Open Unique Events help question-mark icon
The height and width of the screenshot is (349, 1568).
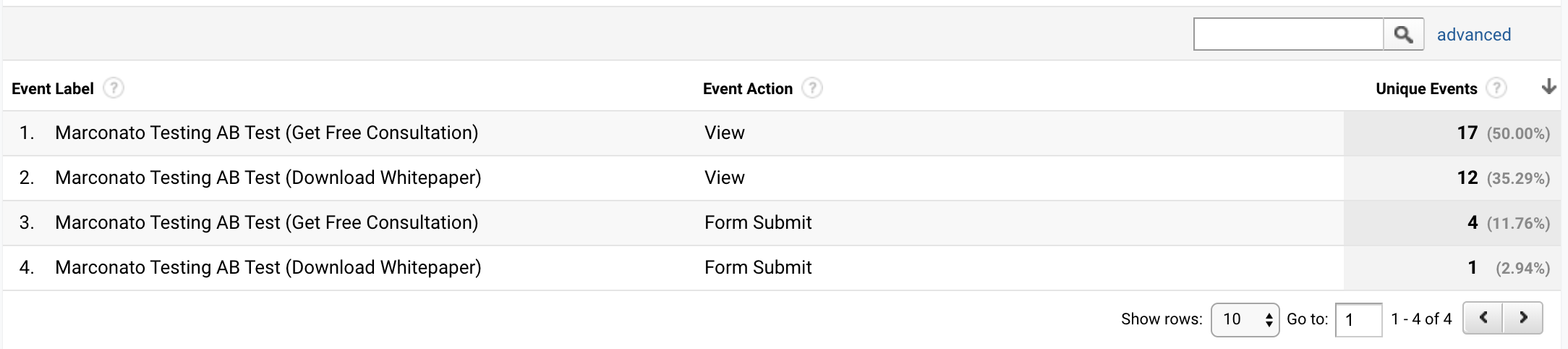coord(1496,88)
